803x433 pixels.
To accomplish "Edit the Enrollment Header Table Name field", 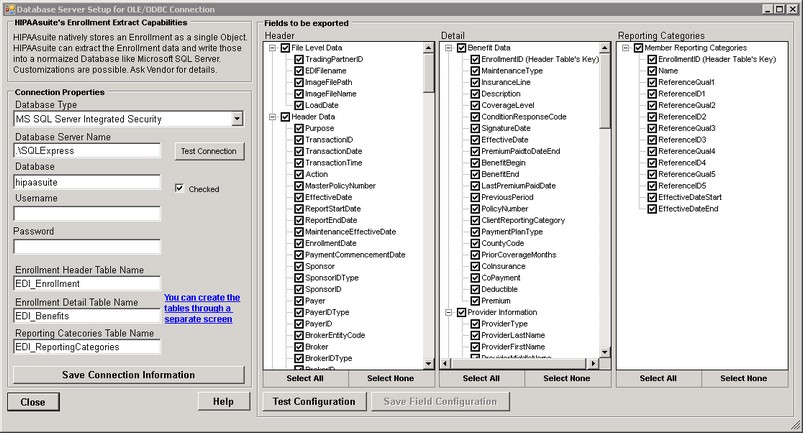I will coord(87,284).
